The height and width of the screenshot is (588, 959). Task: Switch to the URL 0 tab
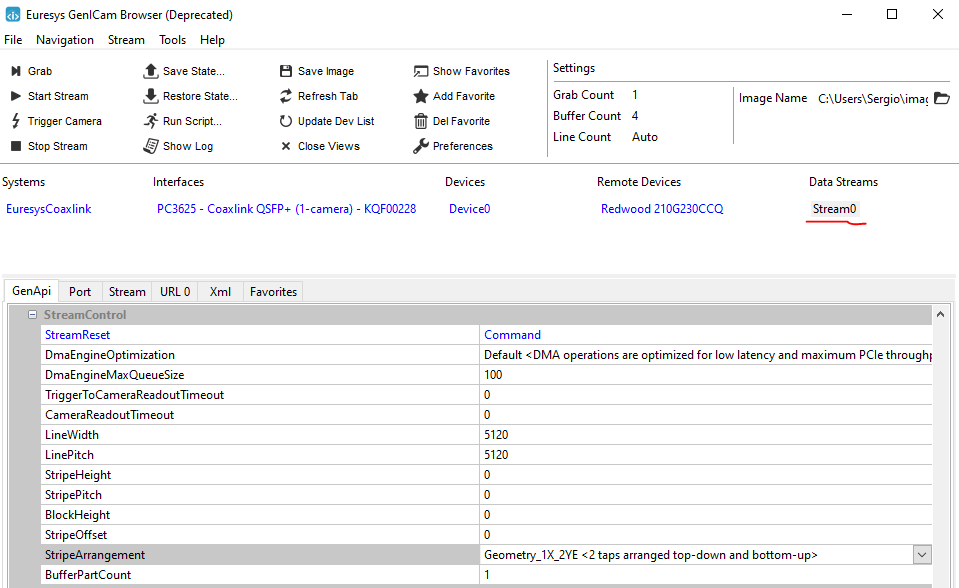(175, 292)
